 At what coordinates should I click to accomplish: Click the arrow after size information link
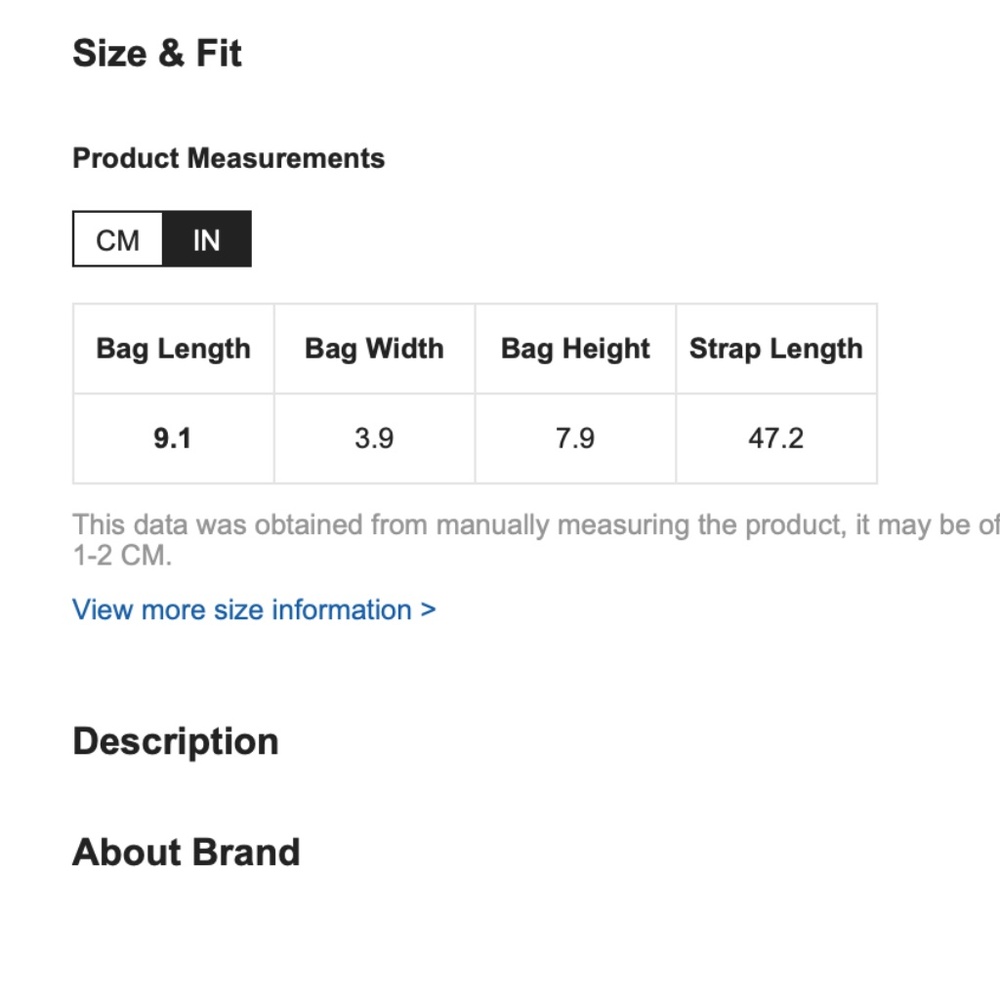click(428, 610)
